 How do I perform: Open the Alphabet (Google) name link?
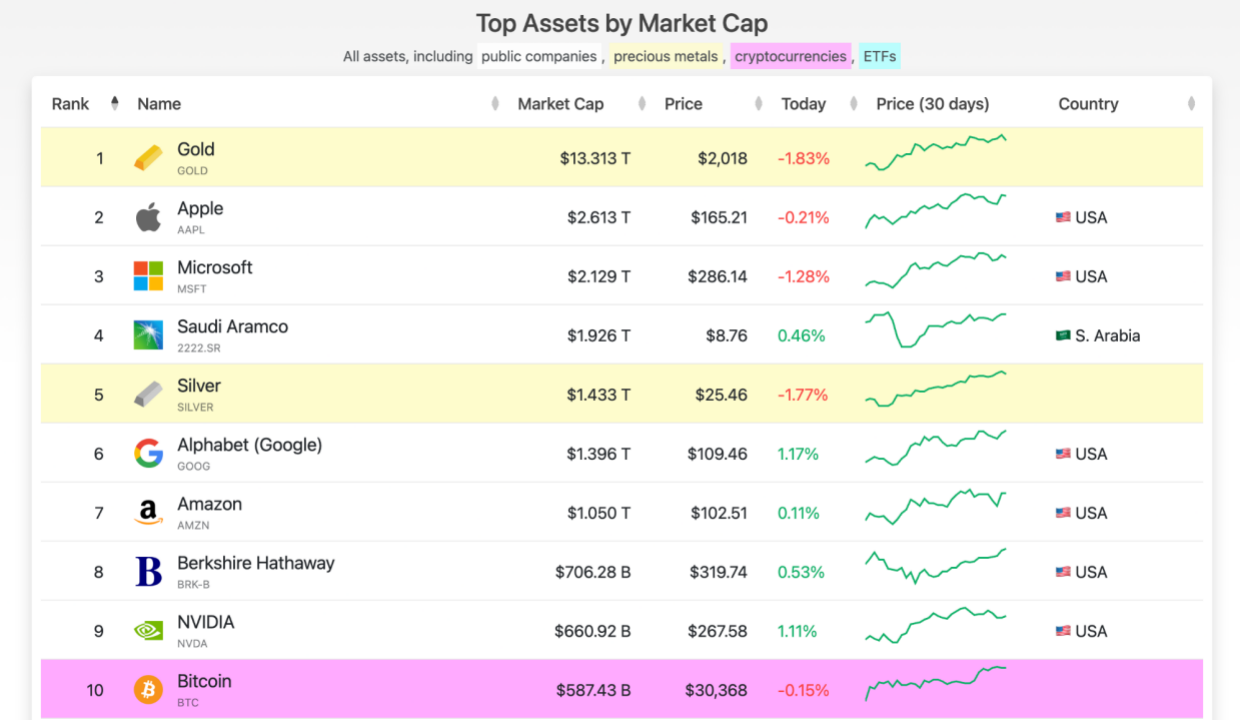click(x=250, y=444)
